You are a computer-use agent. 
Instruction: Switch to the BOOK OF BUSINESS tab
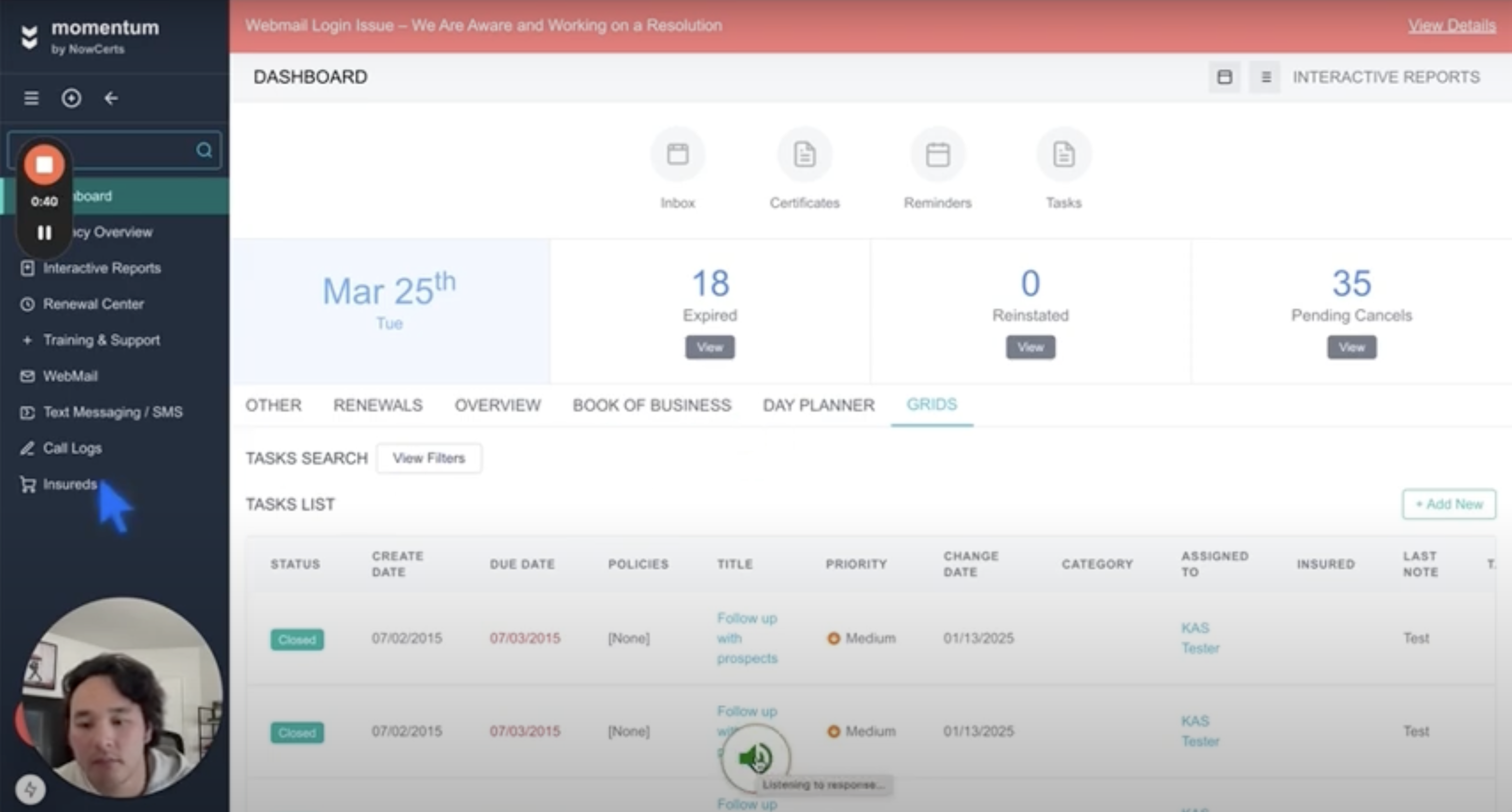pos(651,405)
